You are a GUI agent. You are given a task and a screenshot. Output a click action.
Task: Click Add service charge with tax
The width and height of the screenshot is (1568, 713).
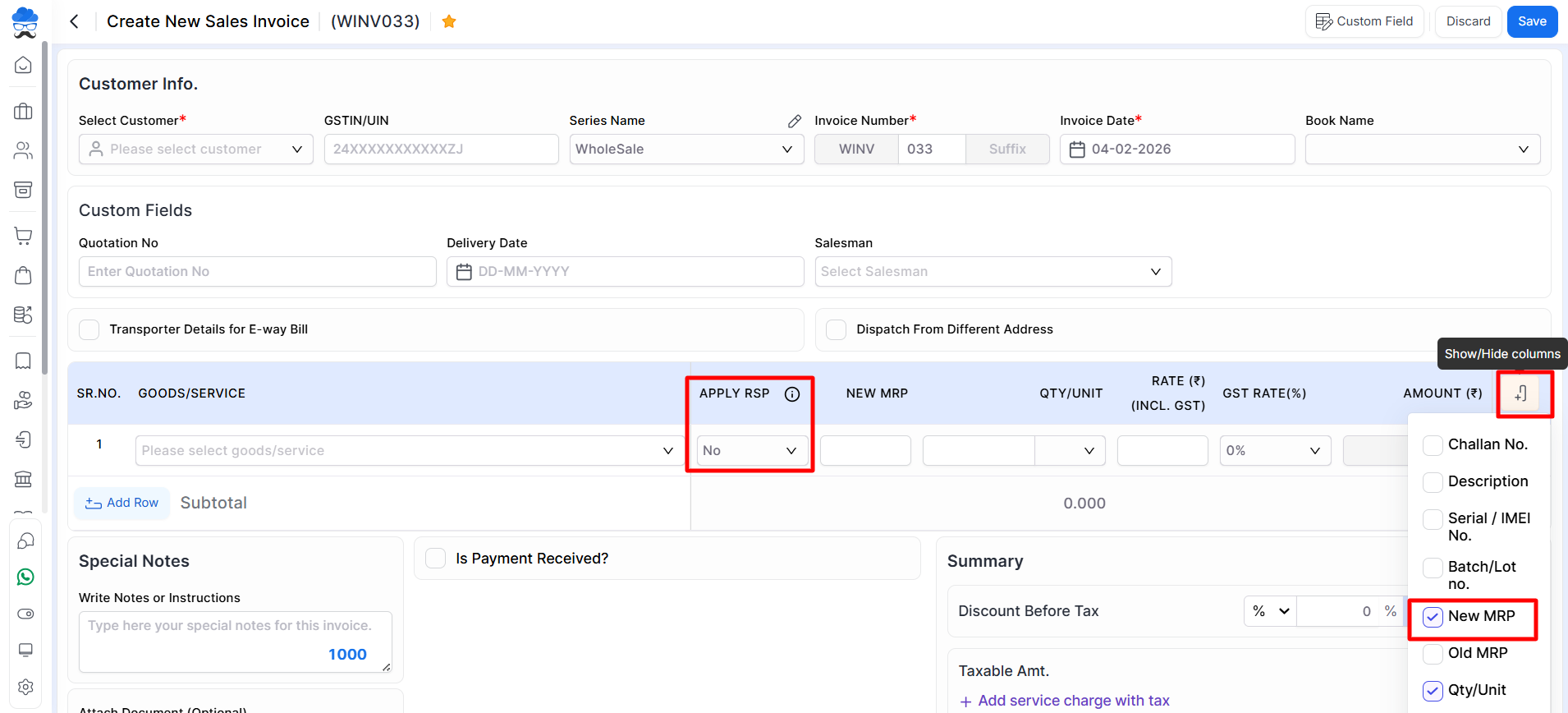click(x=1065, y=701)
